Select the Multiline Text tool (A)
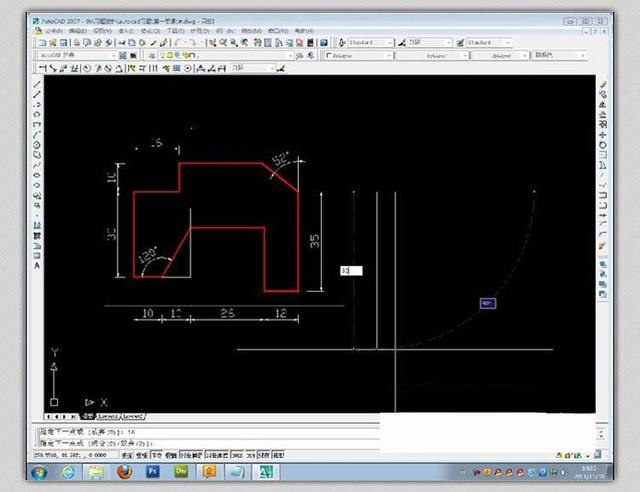640x492 pixels. point(38,266)
